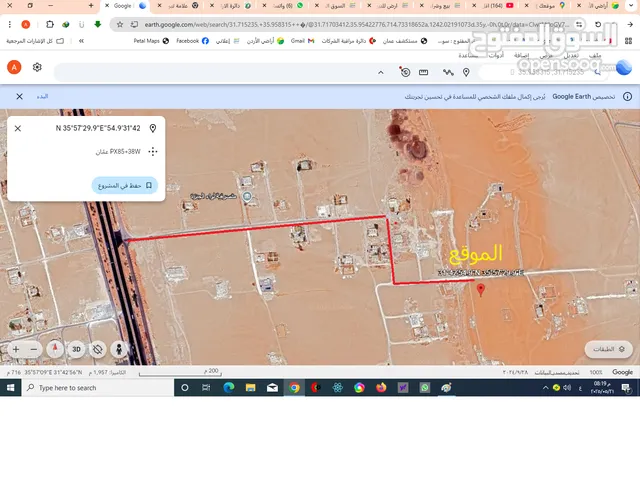Click the Windows taskbar search box
Viewport: 640px width, 480px height.
click(98, 388)
